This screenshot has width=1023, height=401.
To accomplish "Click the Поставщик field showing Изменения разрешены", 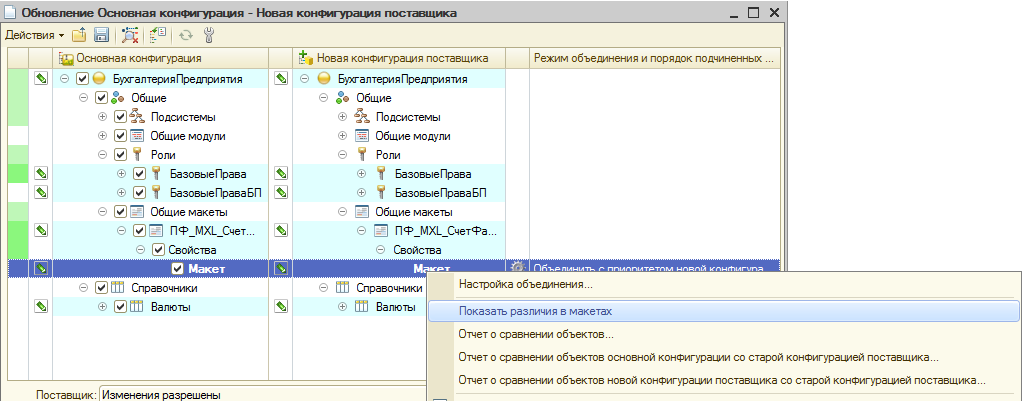I will tap(261, 394).
